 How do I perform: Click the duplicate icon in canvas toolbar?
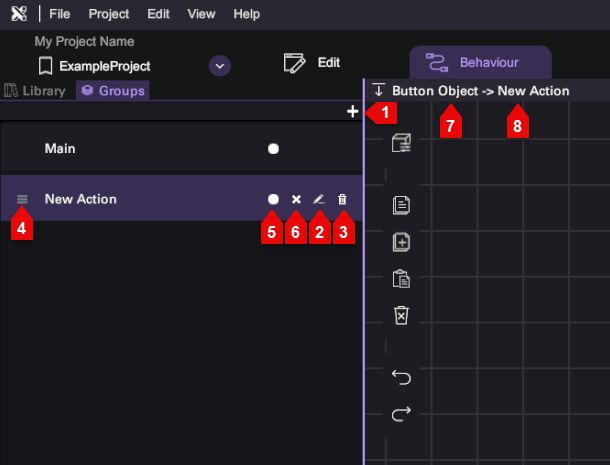click(401, 242)
